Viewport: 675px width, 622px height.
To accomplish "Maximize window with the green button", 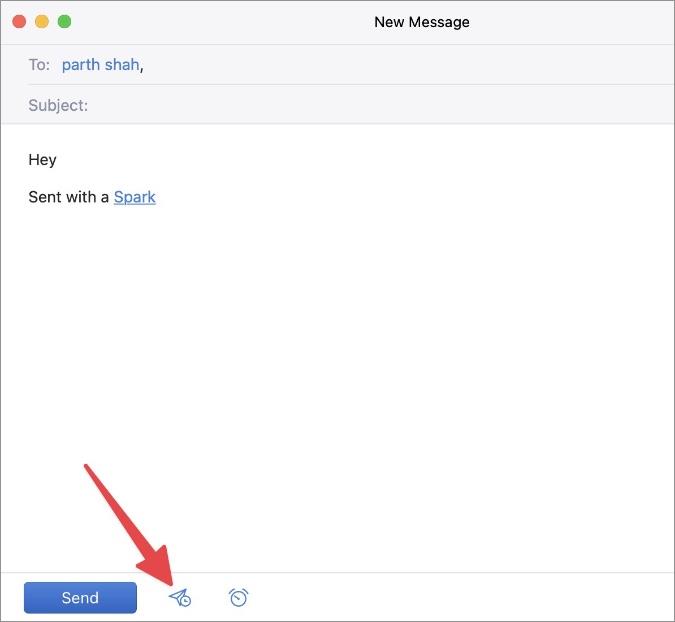I will 65,22.
